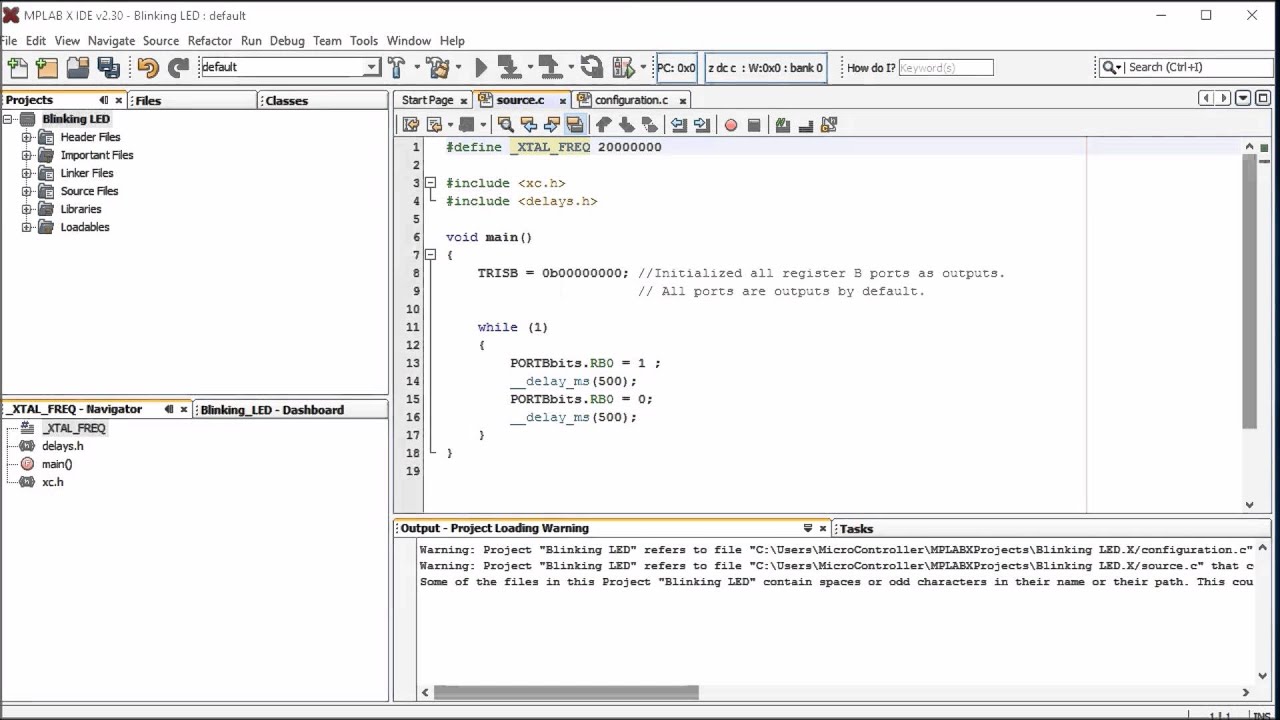This screenshot has width=1280, height=720.
Task: Expand the Linker Files folder
Action: (x=27, y=173)
